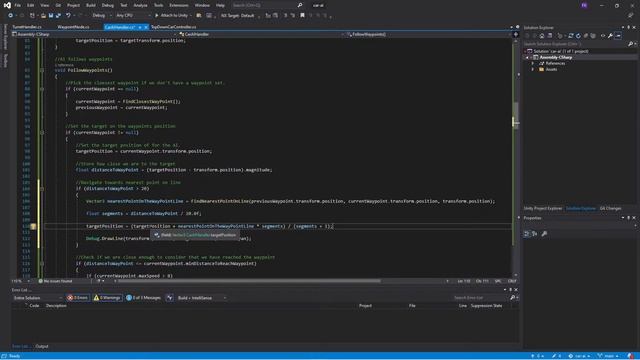Viewport: 640px width, 360px height.
Task: Click the Save All icon
Action: coord(58,16)
